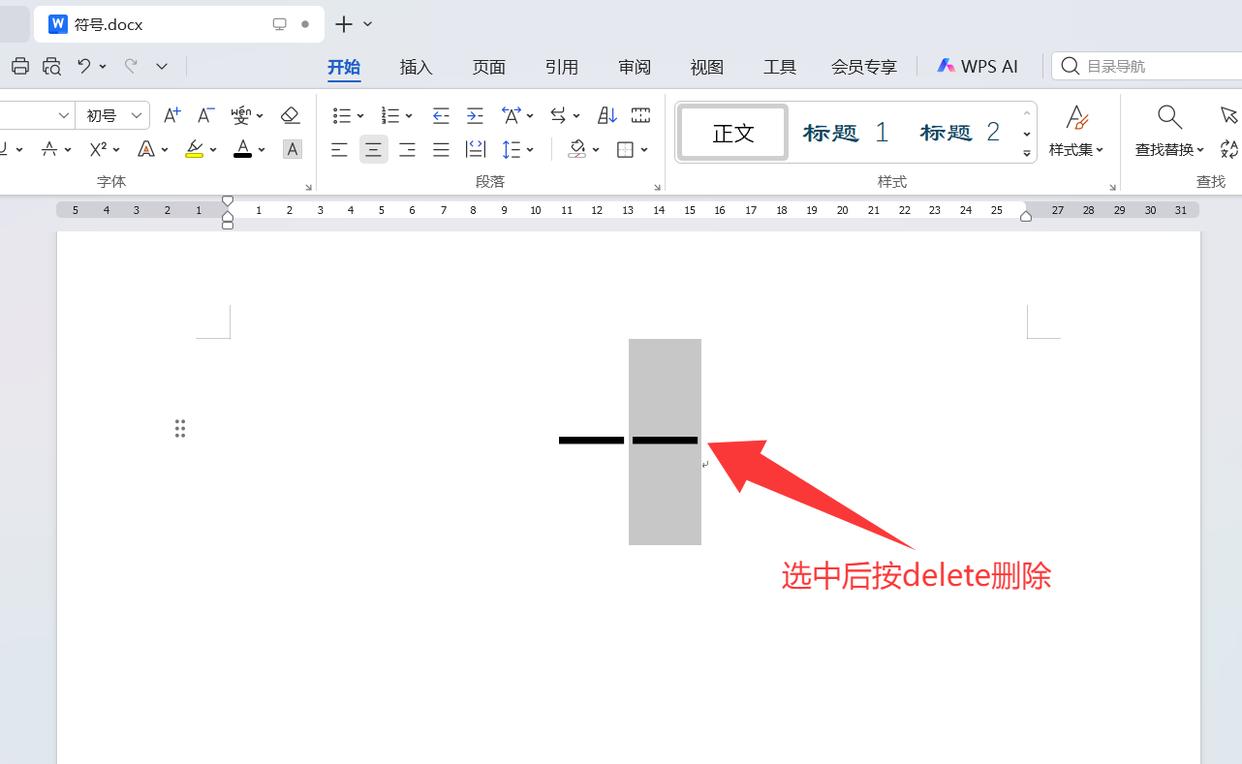Toggle justified alignment

[441, 150]
